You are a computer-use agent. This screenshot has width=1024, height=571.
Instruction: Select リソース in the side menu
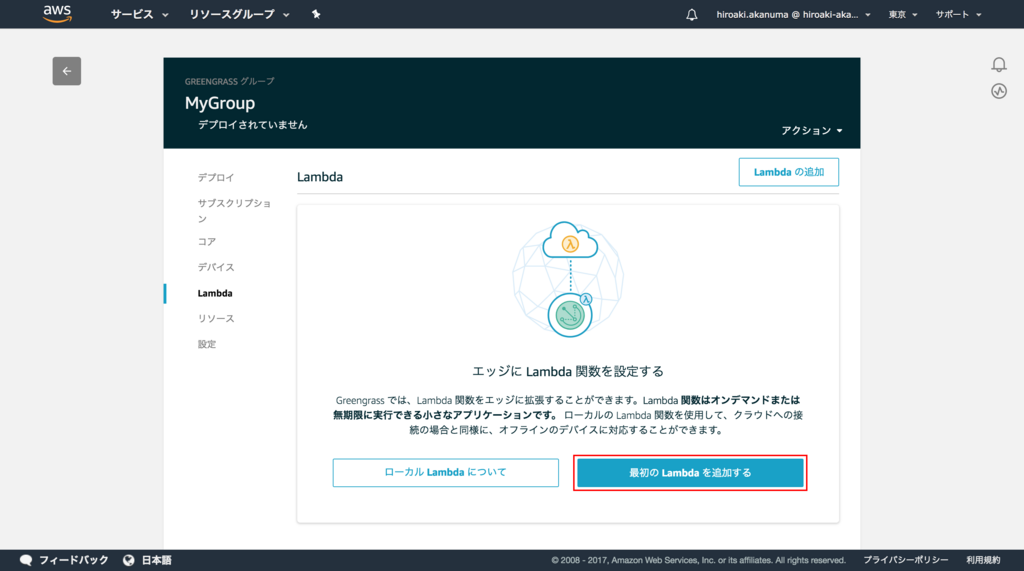pos(216,318)
